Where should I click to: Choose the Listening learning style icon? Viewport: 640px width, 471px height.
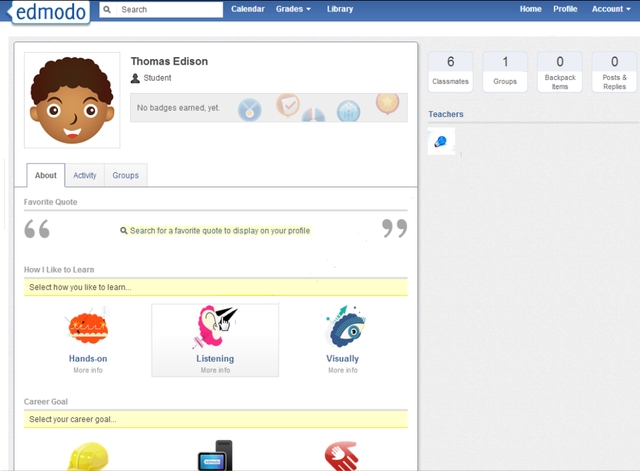(215, 327)
